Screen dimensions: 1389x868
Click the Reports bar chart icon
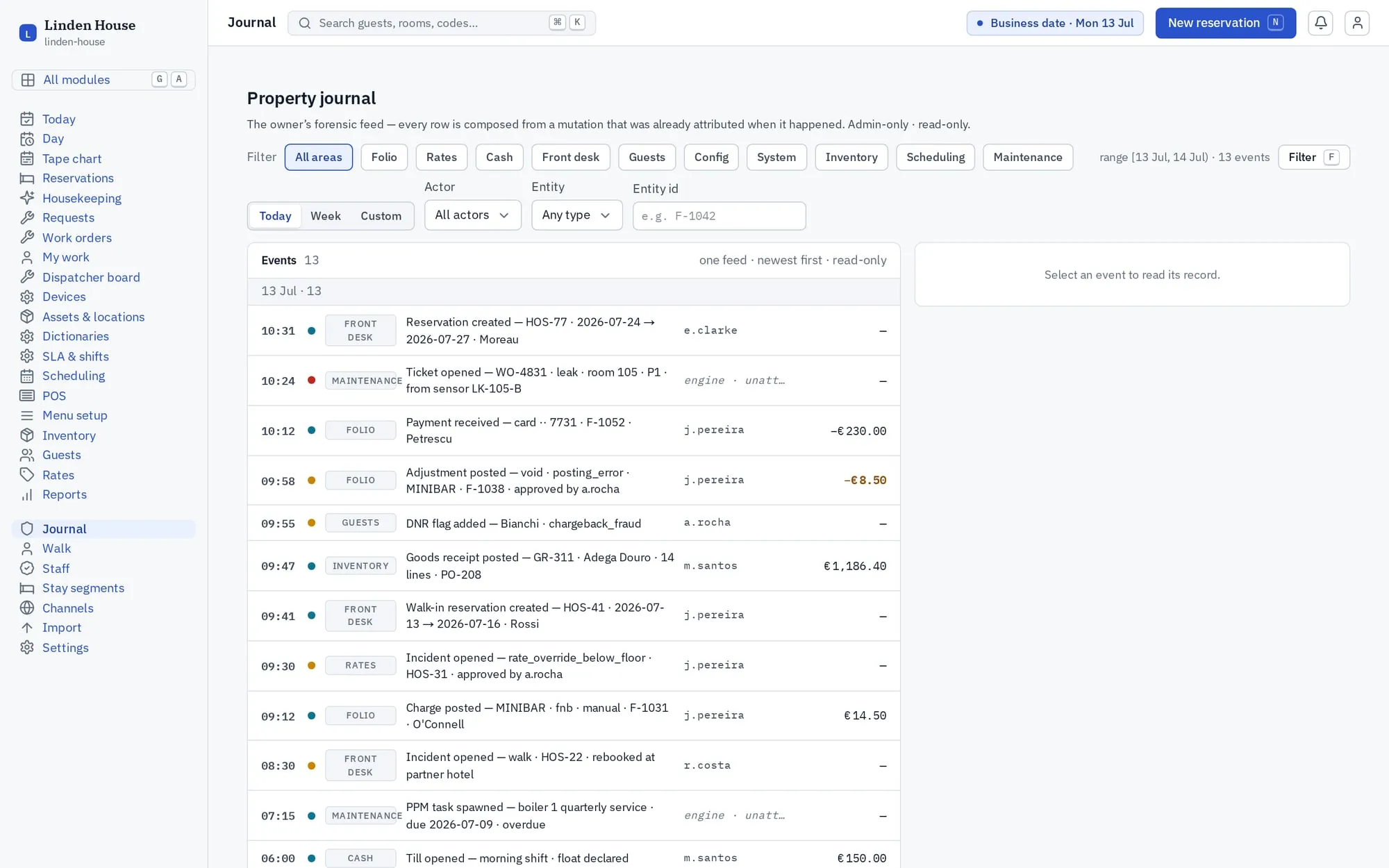[27, 494]
